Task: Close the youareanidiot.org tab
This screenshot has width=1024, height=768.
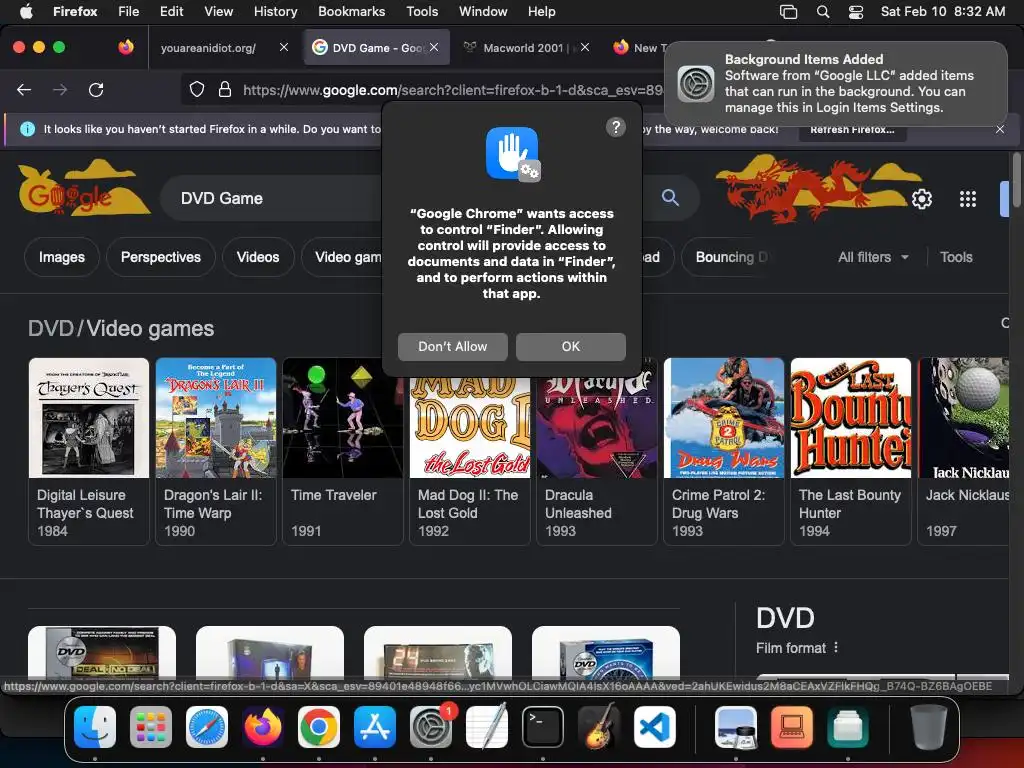Action: click(283, 47)
